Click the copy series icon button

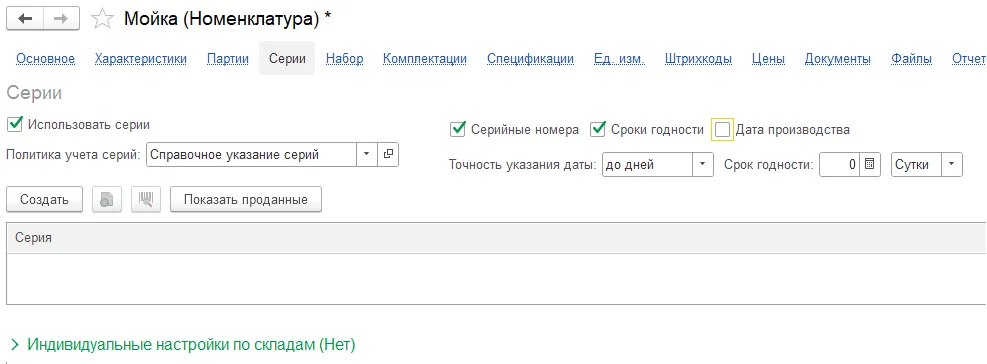pyautogui.click(x=107, y=200)
